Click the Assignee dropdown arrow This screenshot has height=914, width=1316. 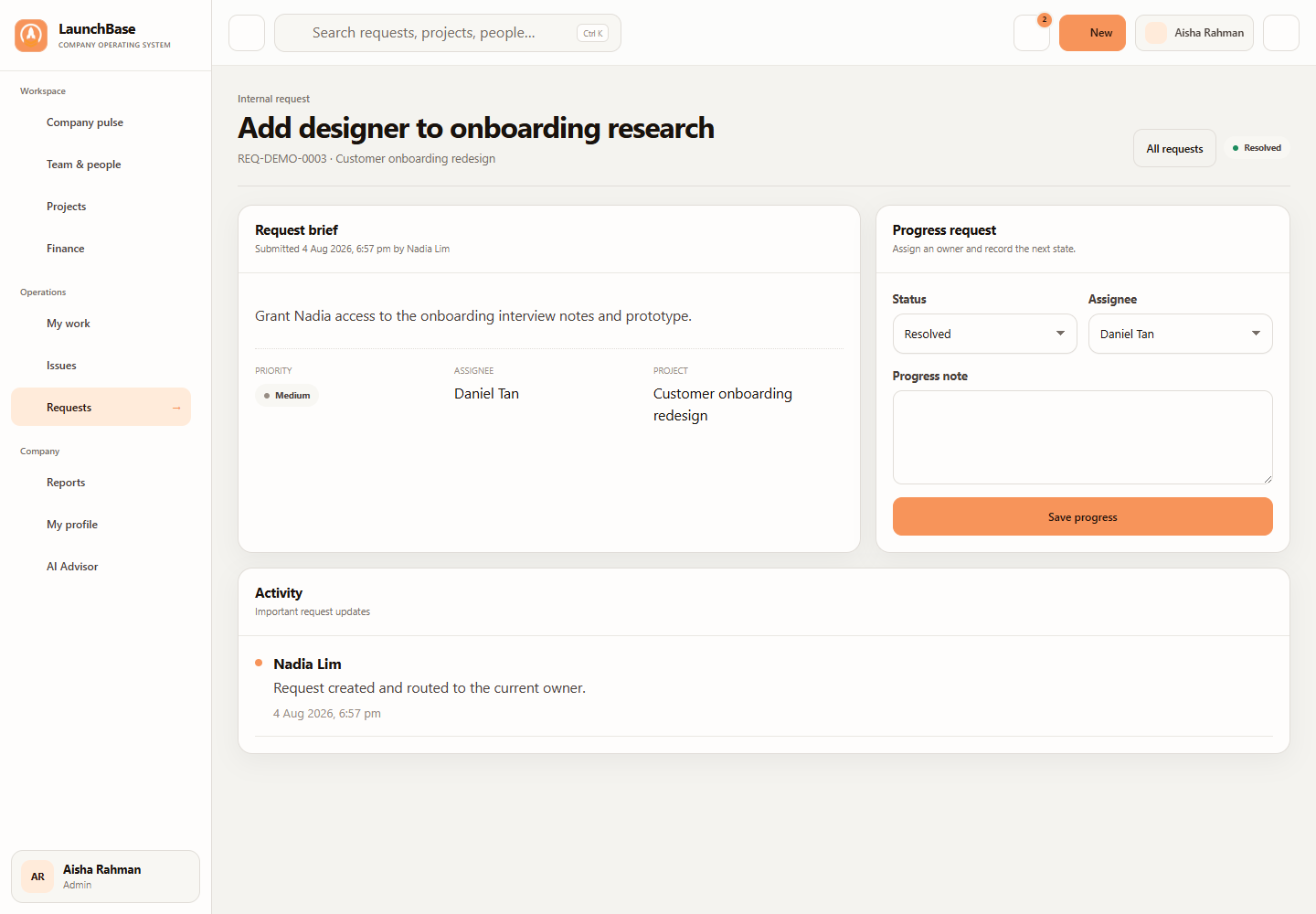point(1256,334)
